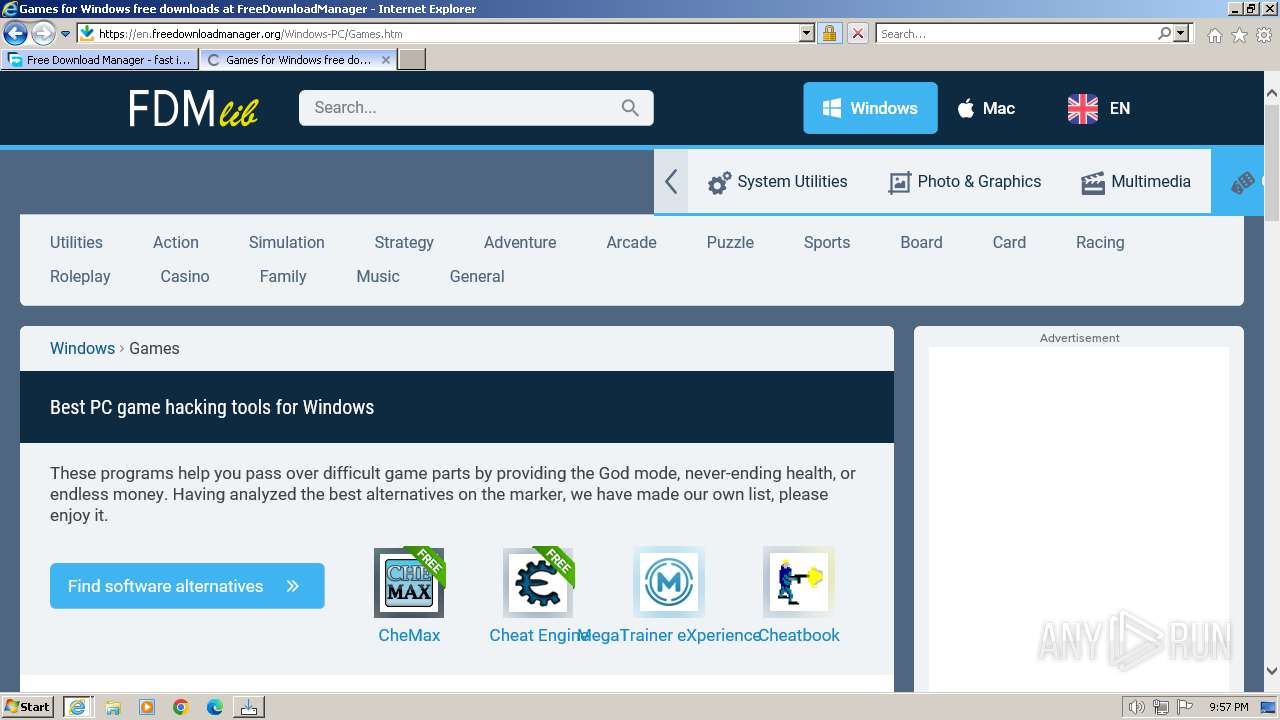Open the Action games subcategory

tap(176, 242)
